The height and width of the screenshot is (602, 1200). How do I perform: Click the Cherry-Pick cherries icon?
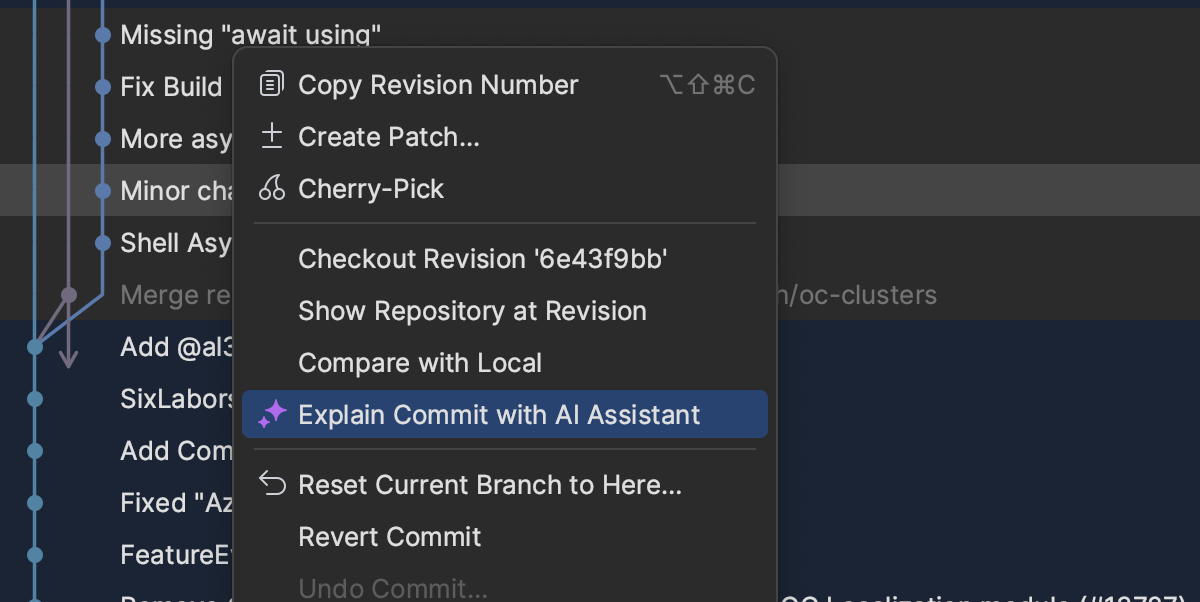point(271,189)
